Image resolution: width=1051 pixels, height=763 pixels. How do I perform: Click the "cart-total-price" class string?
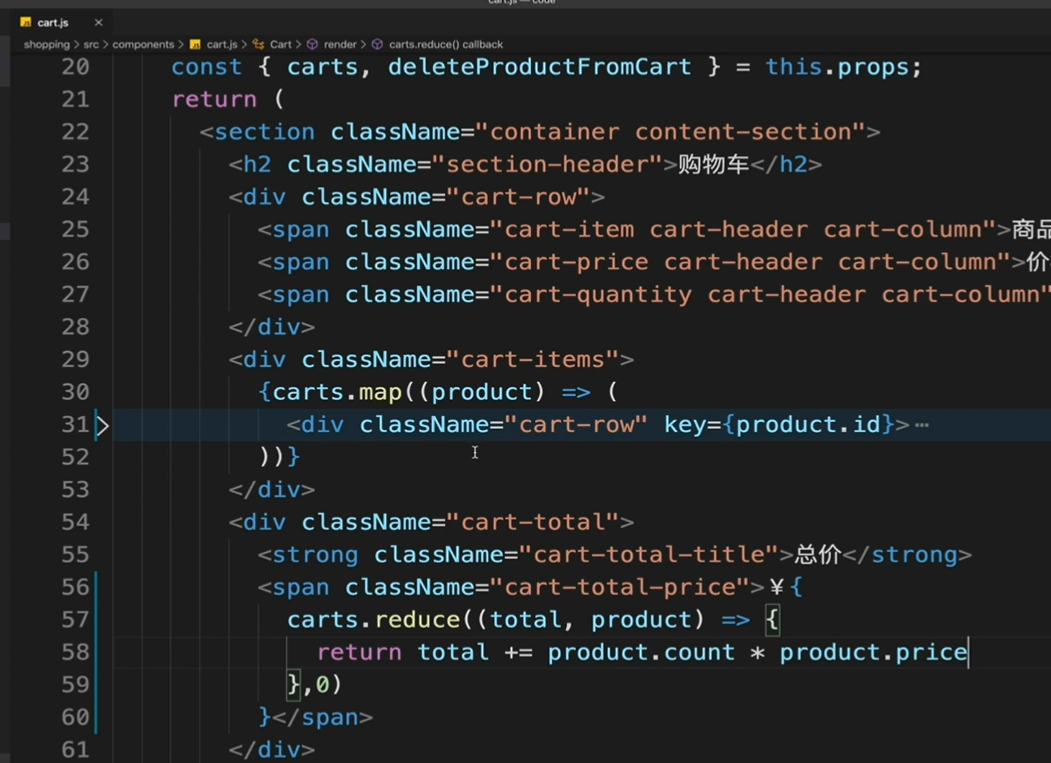(x=619, y=588)
